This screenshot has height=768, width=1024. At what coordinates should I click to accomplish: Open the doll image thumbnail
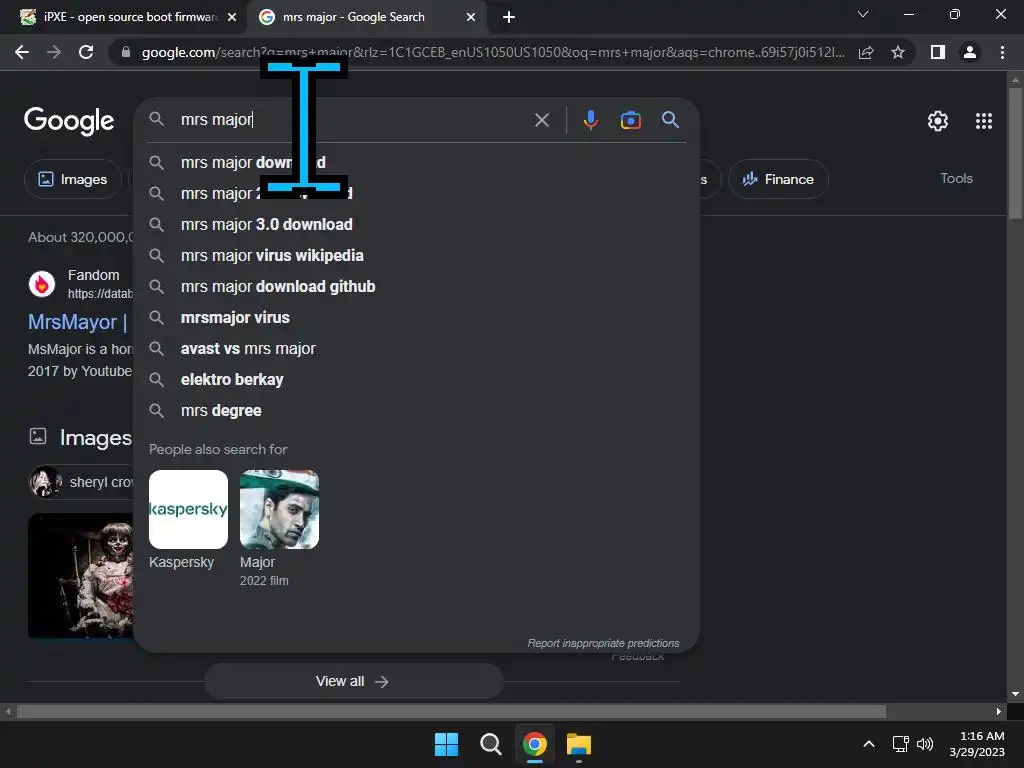[81, 575]
